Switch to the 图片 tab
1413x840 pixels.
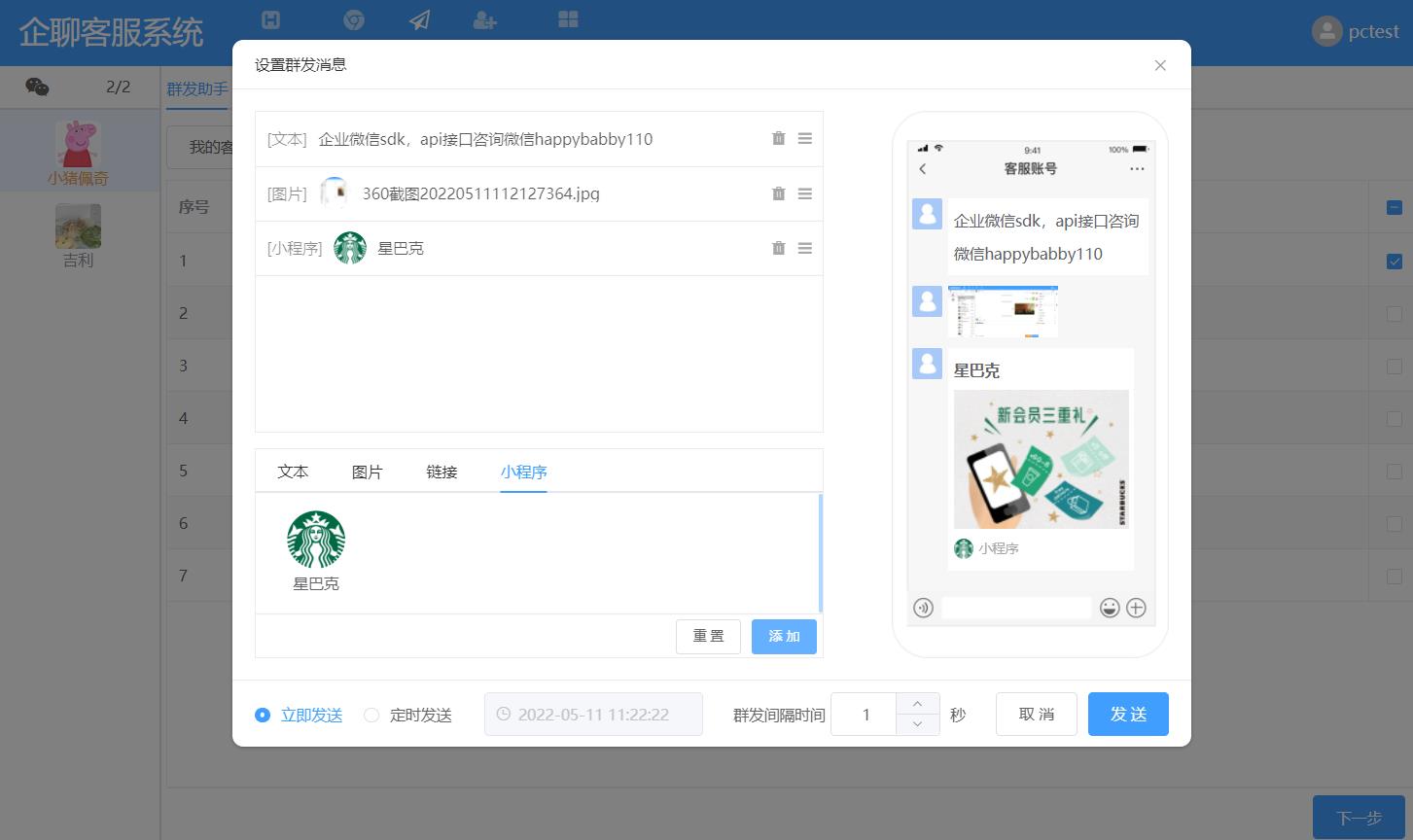(367, 472)
